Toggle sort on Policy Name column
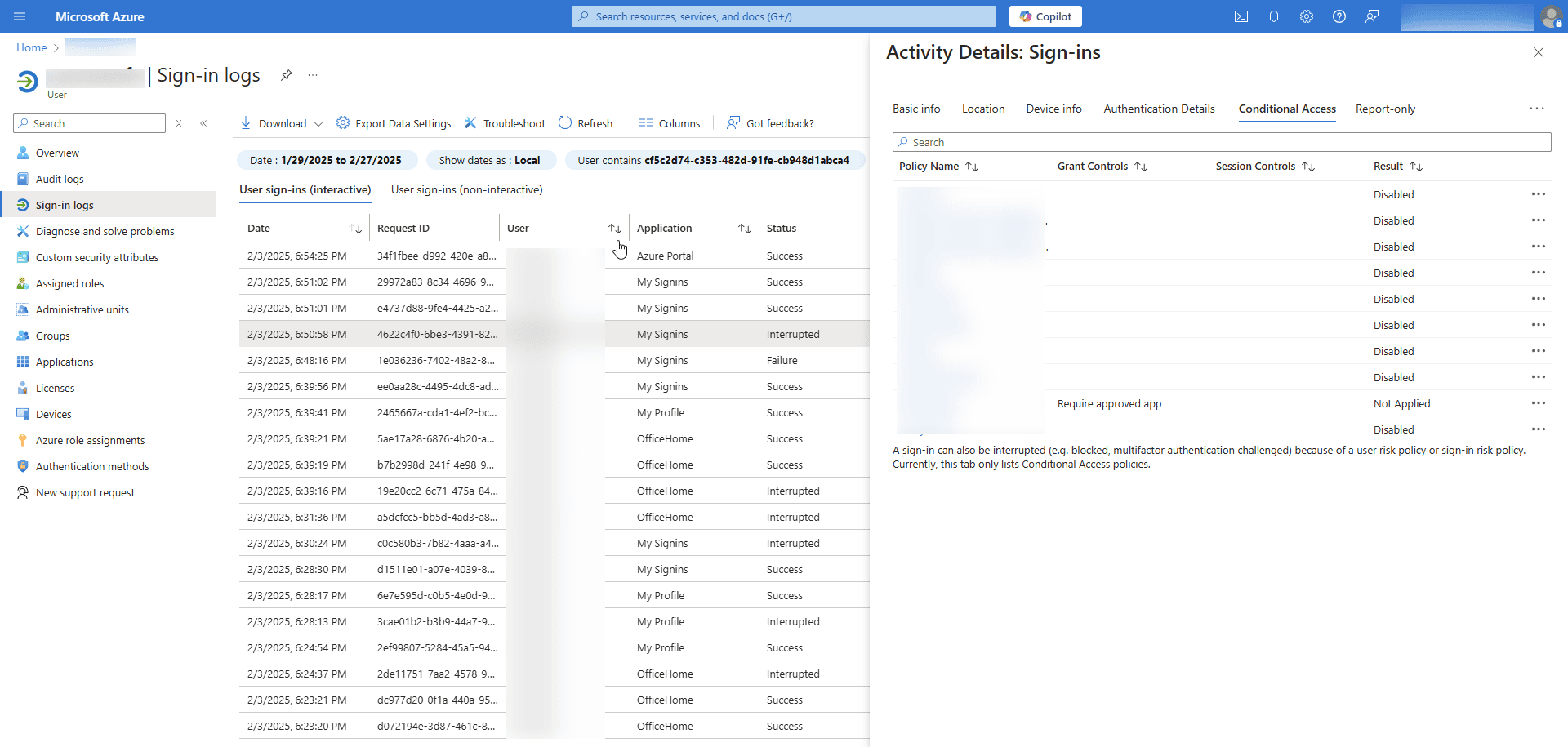1568x747 pixels. [972, 166]
